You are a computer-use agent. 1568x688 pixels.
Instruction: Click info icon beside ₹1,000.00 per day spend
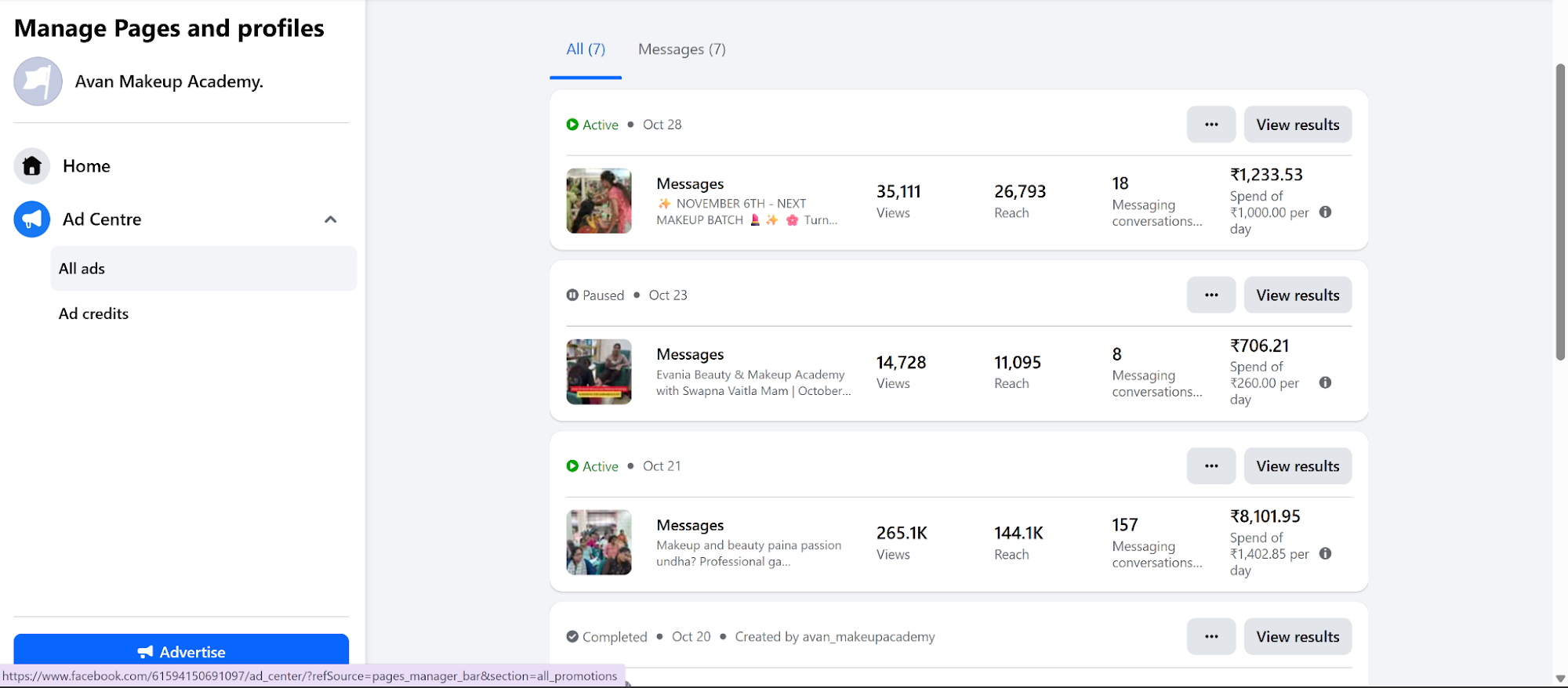[x=1325, y=212]
